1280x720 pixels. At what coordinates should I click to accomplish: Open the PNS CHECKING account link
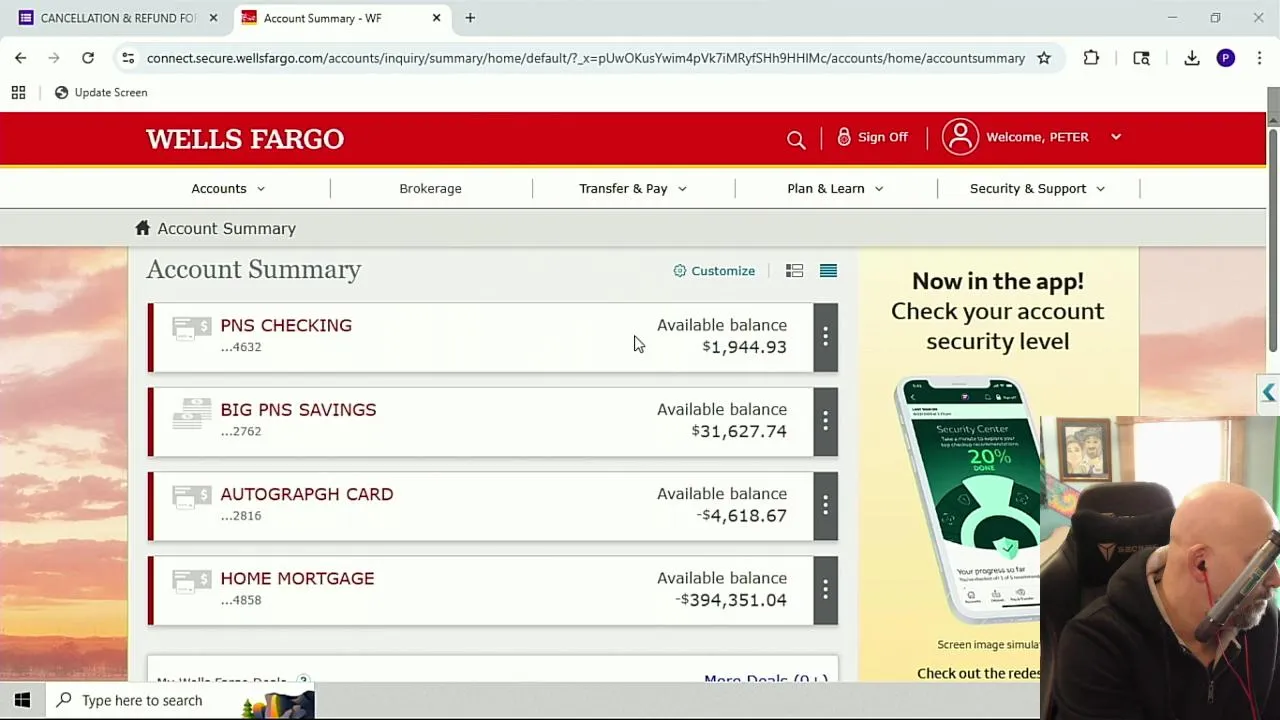[286, 325]
